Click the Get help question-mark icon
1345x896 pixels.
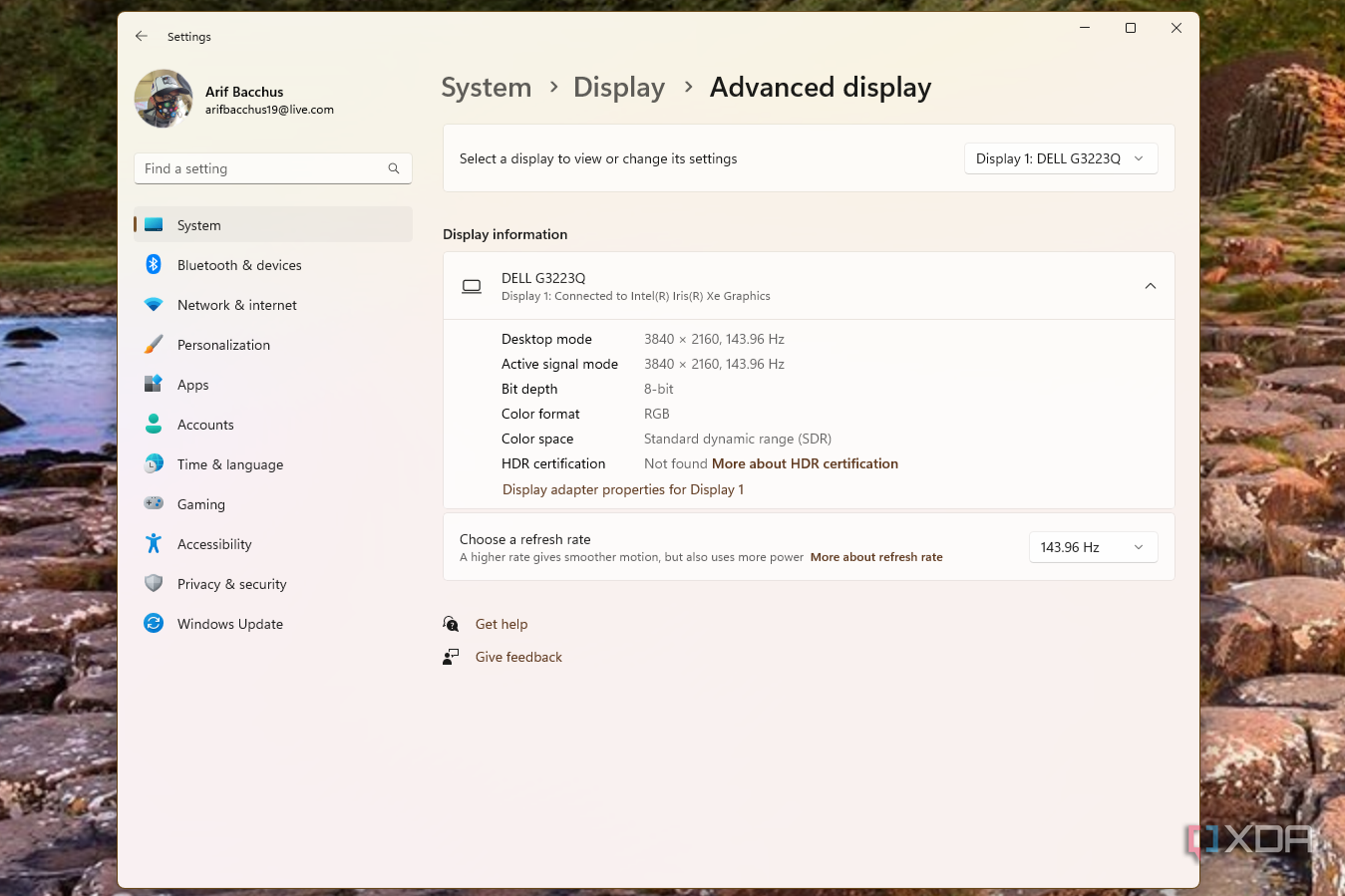[451, 623]
